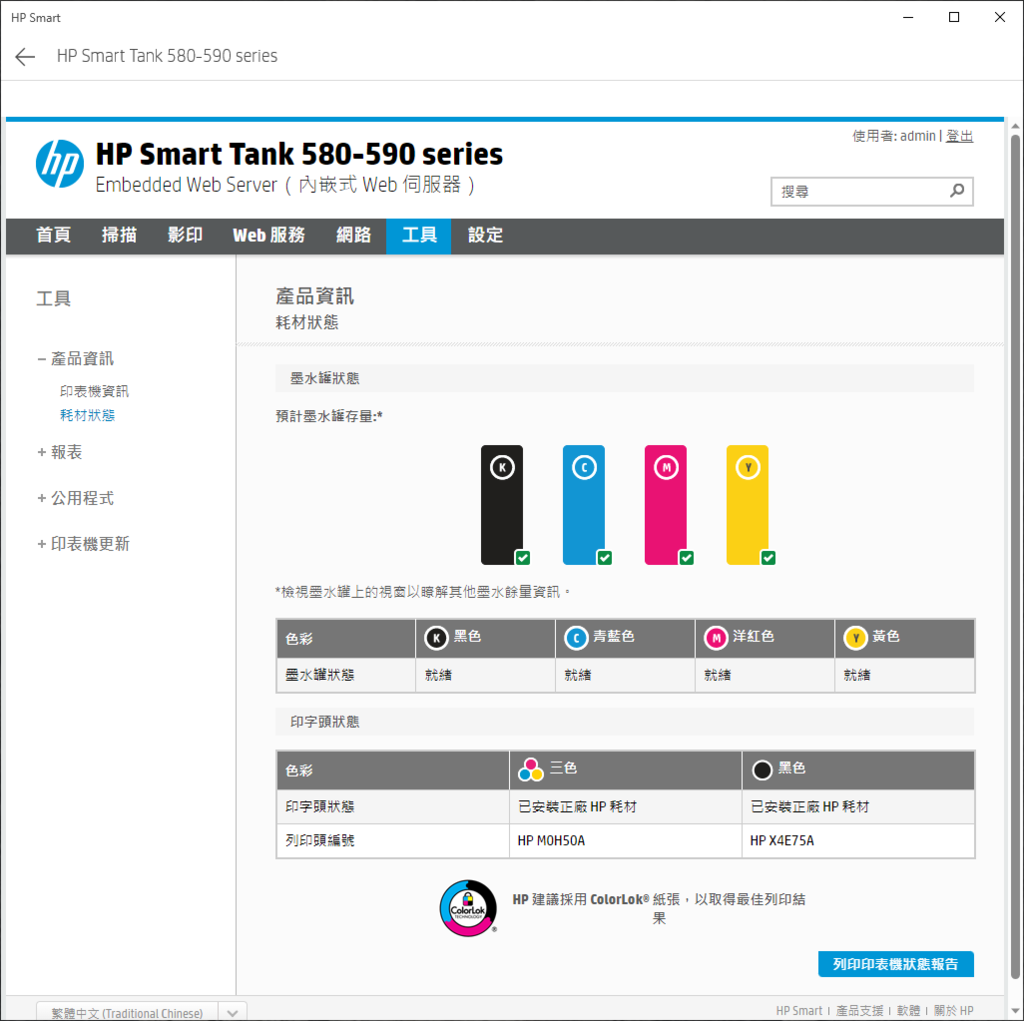Click the magenta M ink tank graphic
This screenshot has width=1024, height=1021.
pyautogui.click(x=665, y=504)
